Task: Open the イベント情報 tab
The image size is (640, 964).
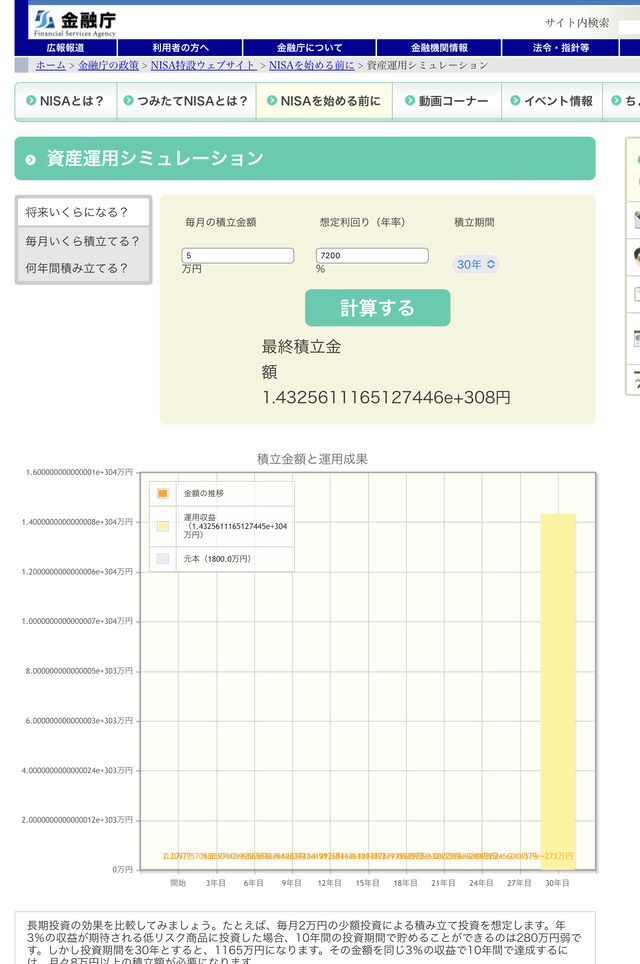Action: point(553,101)
